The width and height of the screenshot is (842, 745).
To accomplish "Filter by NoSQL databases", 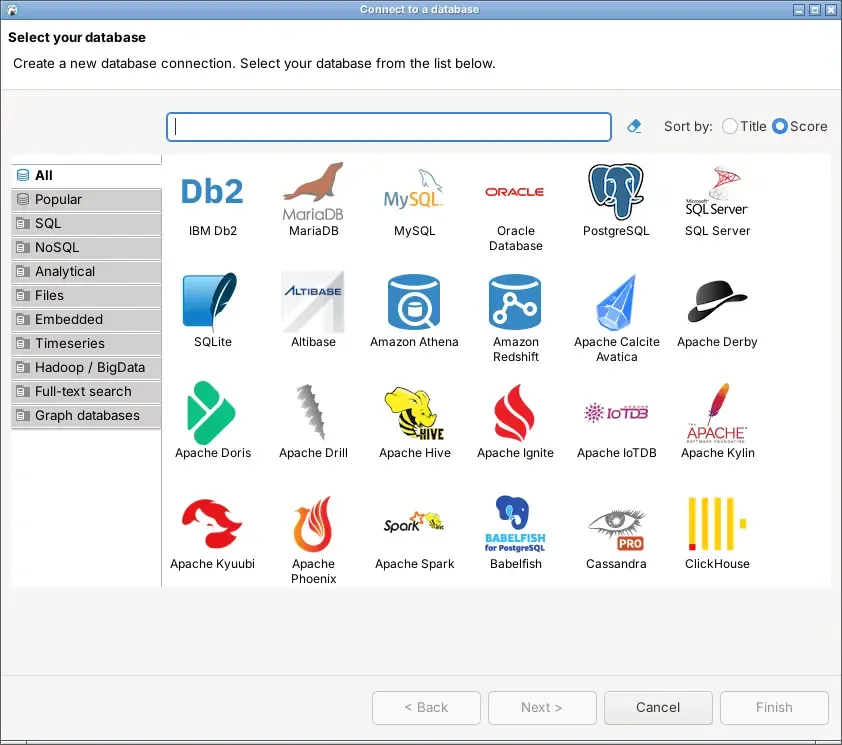I will 86,248.
